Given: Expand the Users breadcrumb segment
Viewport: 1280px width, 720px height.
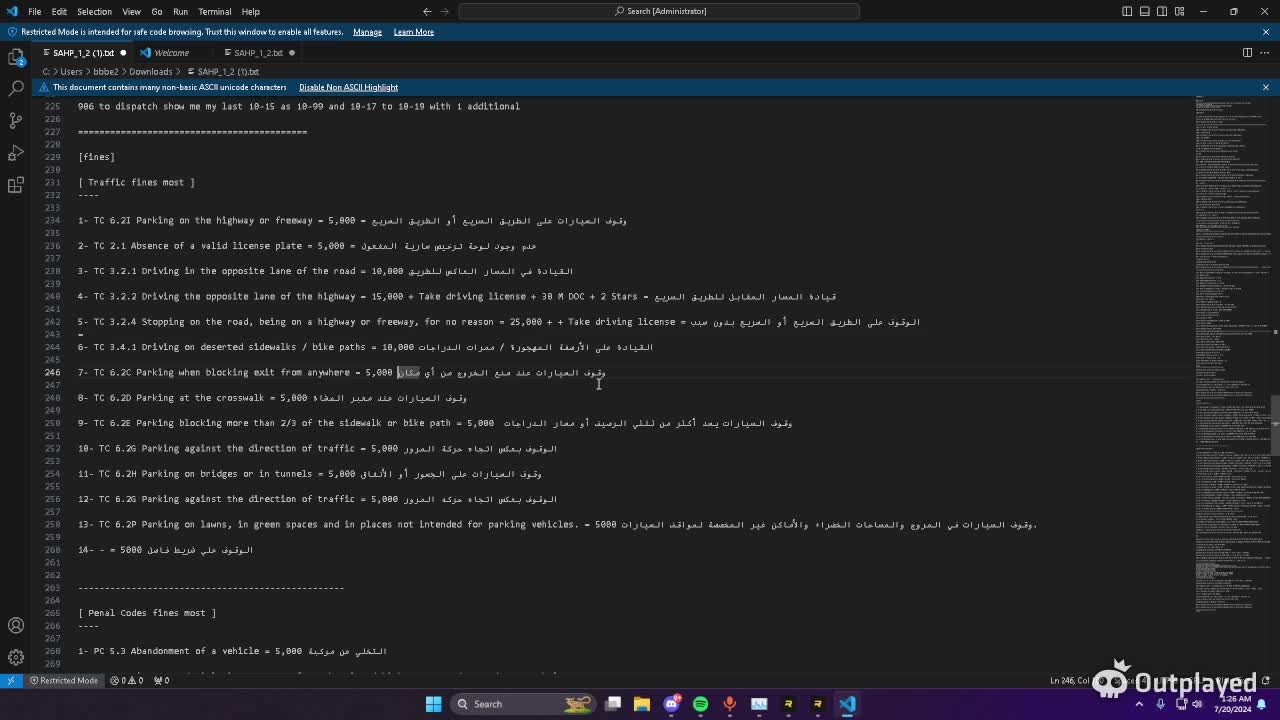Looking at the screenshot, I should (71, 72).
